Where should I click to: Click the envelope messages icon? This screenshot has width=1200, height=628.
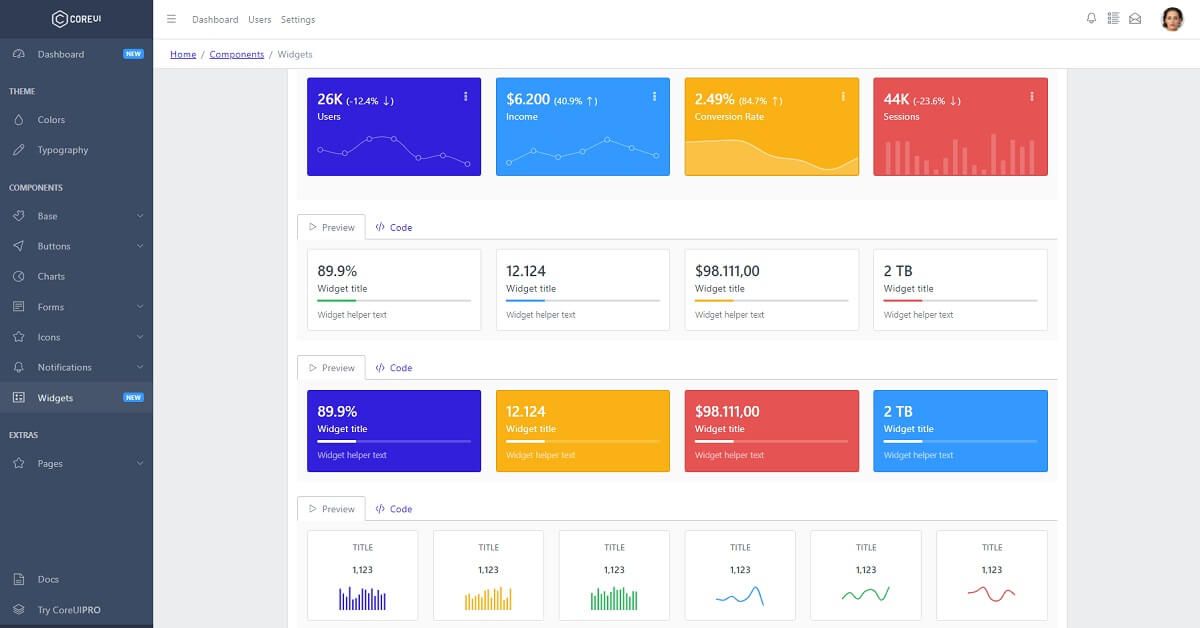[1135, 18]
